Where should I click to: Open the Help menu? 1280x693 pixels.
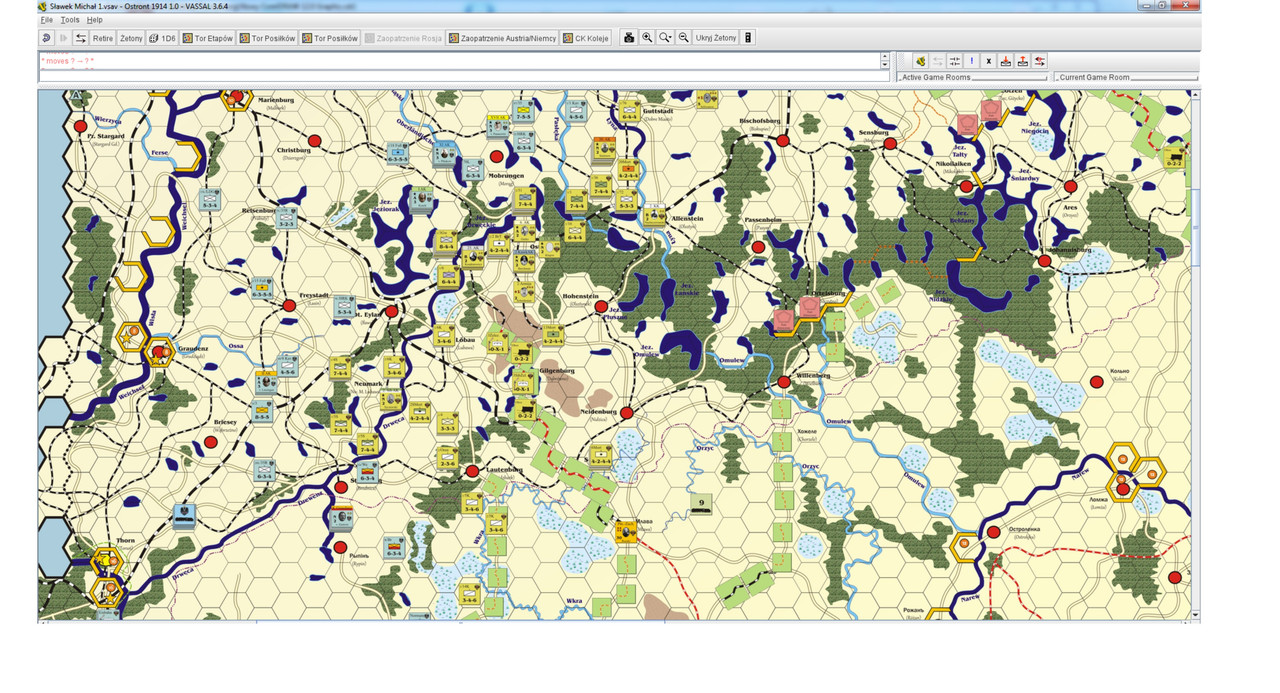(94, 20)
